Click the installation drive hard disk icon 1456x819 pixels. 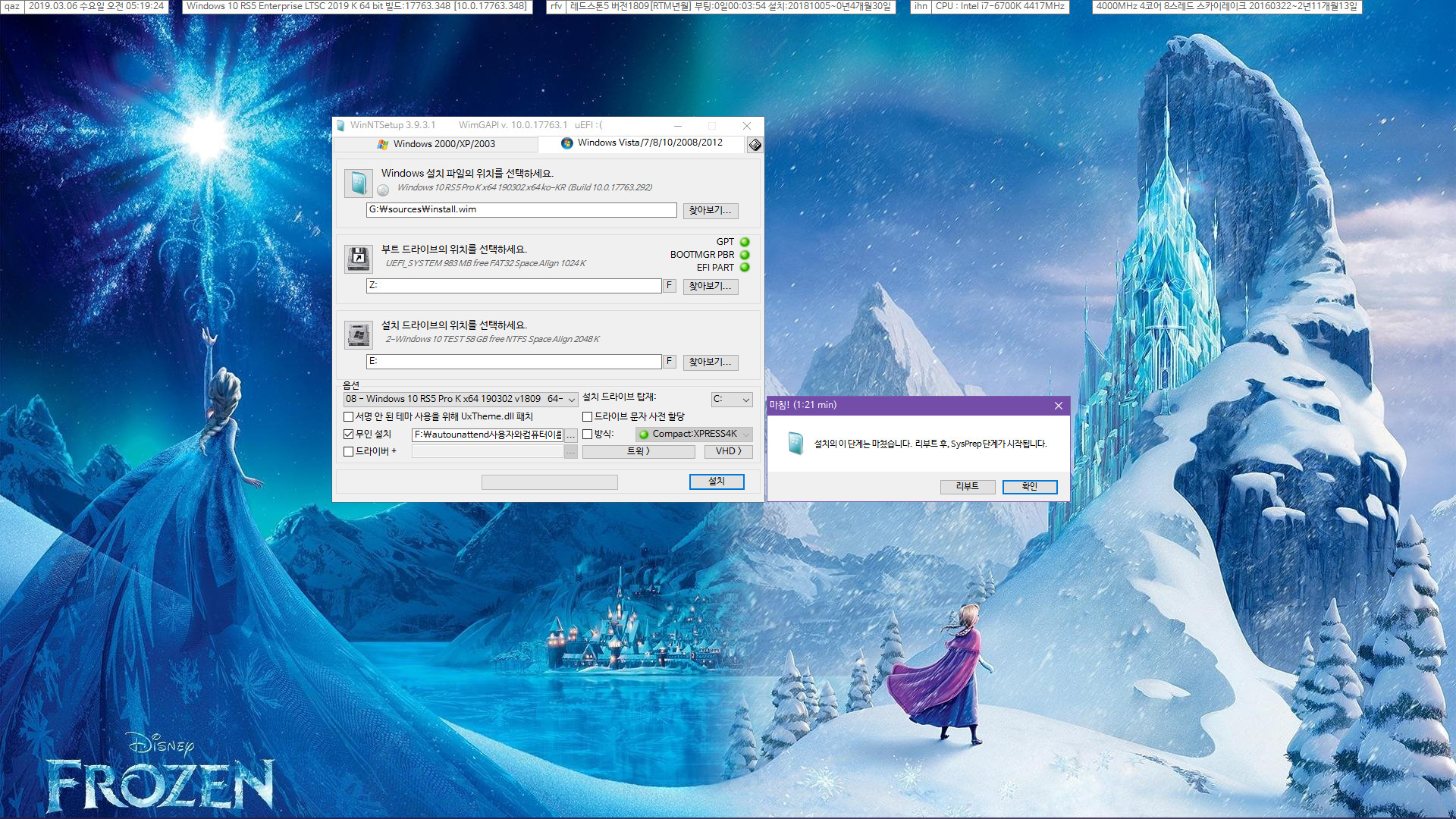[358, 334]
